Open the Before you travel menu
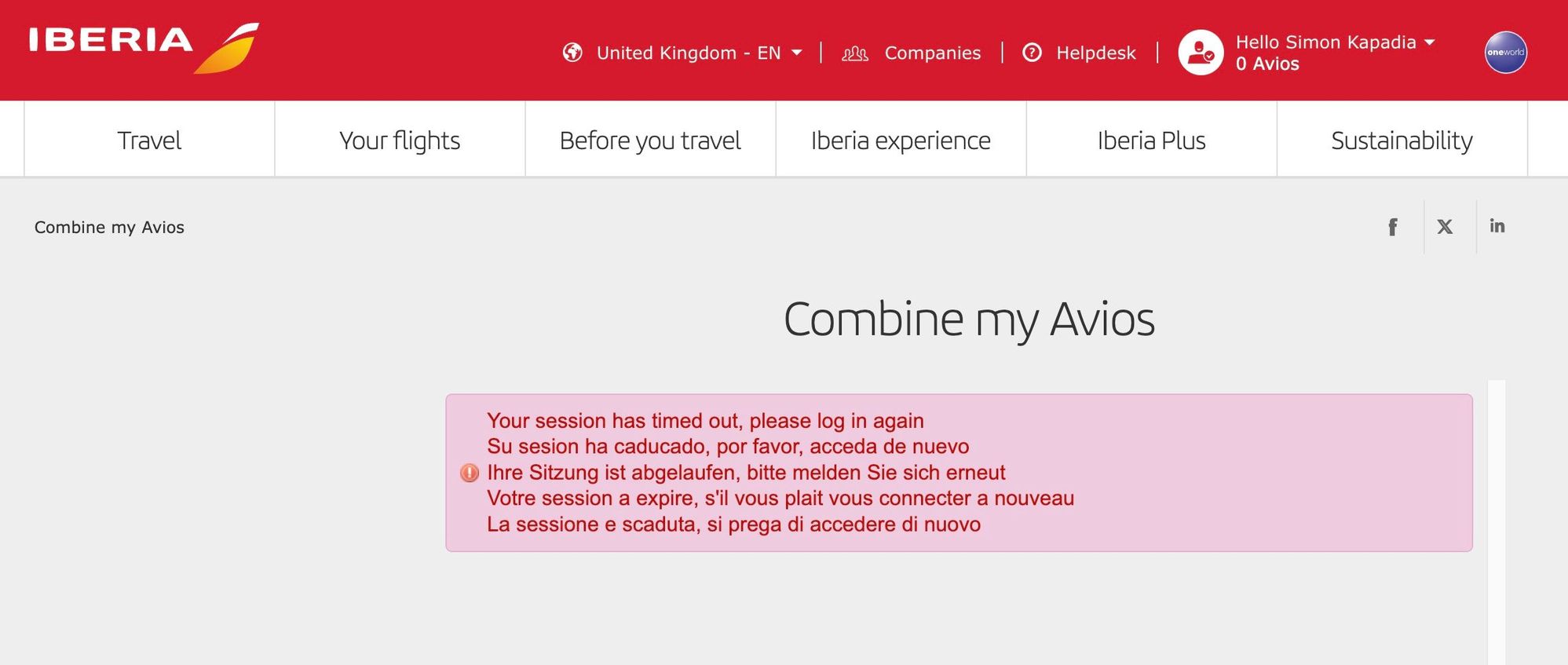 (x=650, y=140)
